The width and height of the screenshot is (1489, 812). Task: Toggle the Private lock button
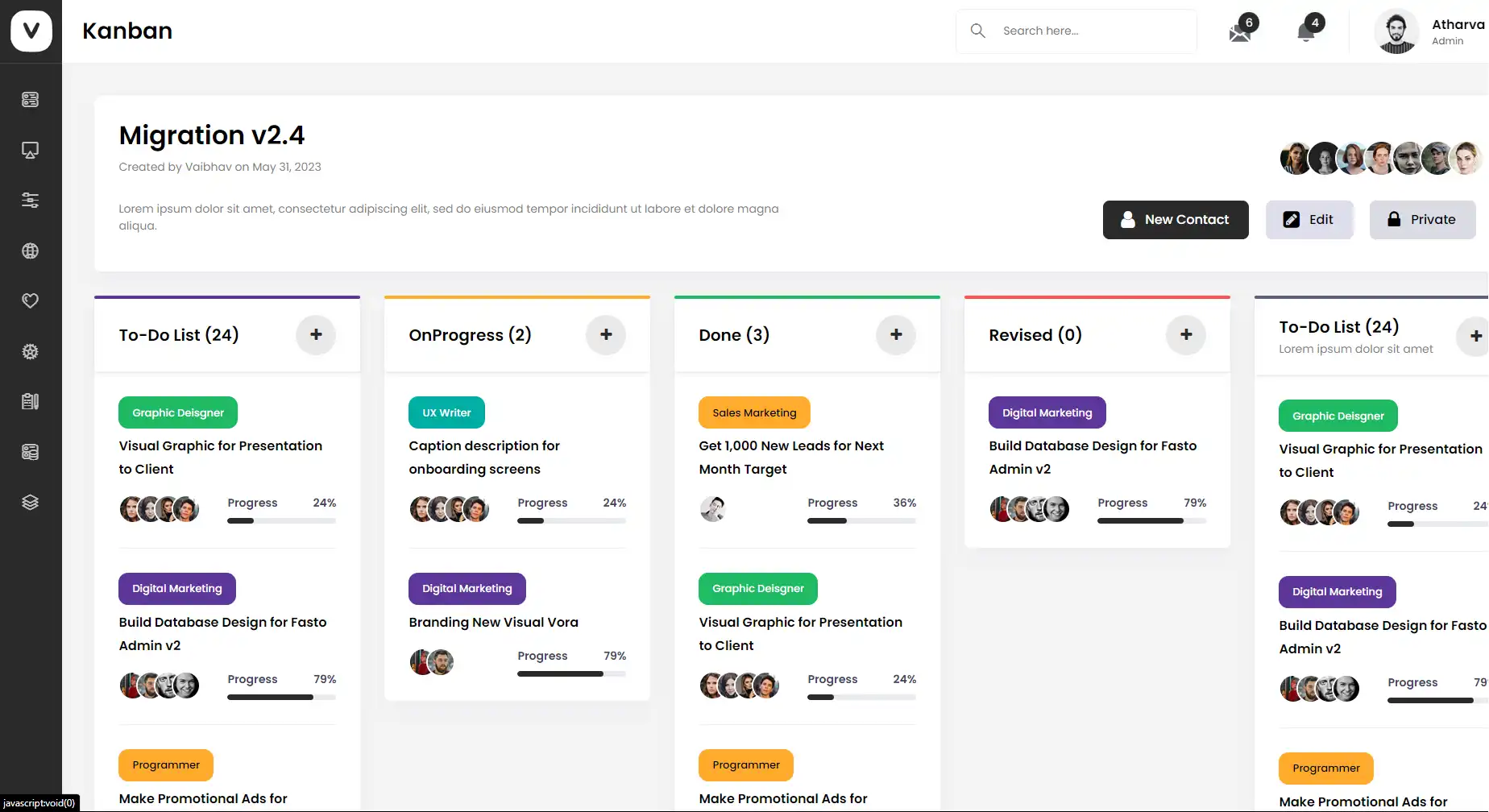coord(1423,220)
